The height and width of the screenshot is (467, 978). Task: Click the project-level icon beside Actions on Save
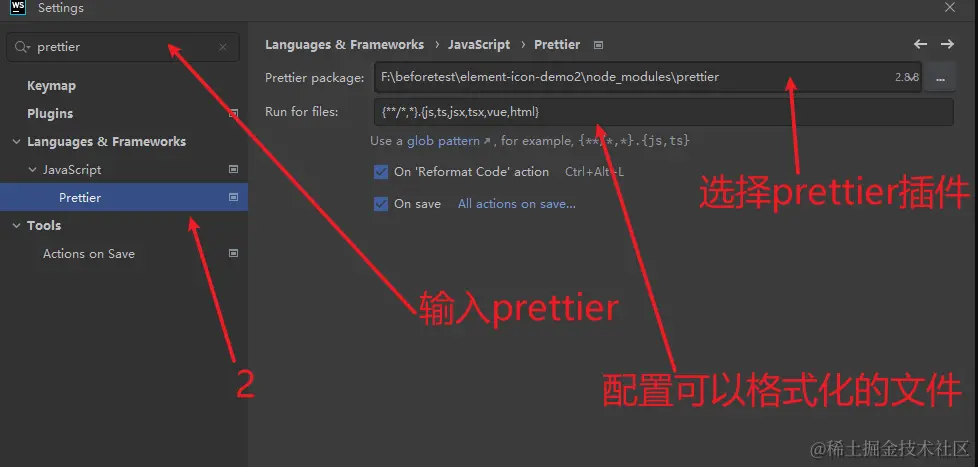click(234, 253)
